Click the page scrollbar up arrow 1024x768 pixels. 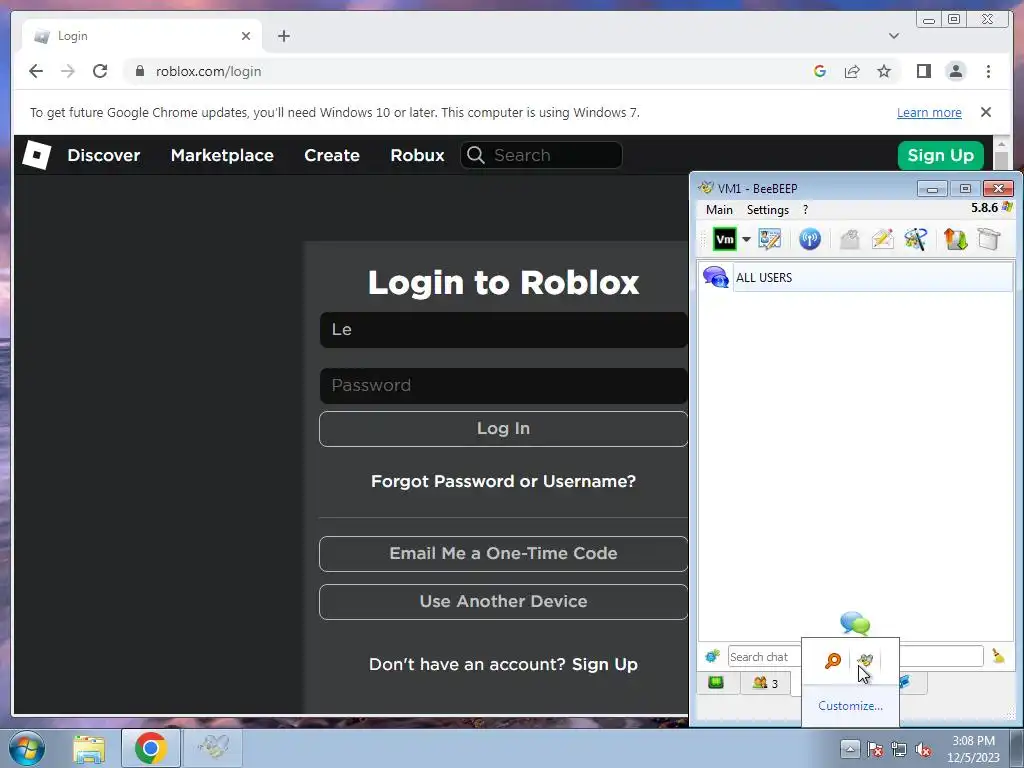coord(1001,143)
